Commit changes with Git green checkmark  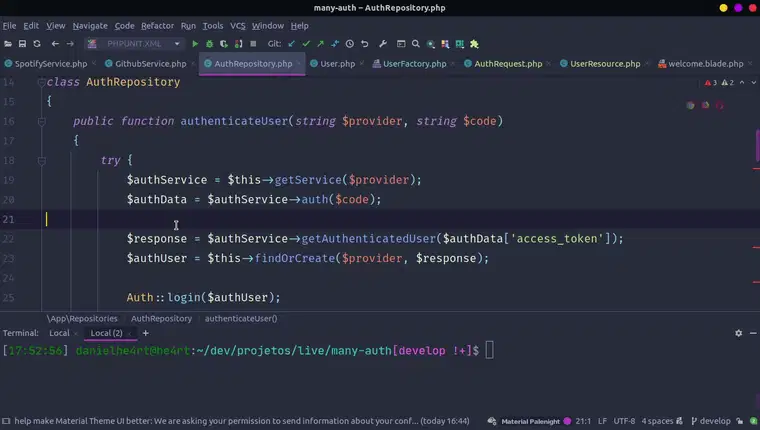pos(306,44)
